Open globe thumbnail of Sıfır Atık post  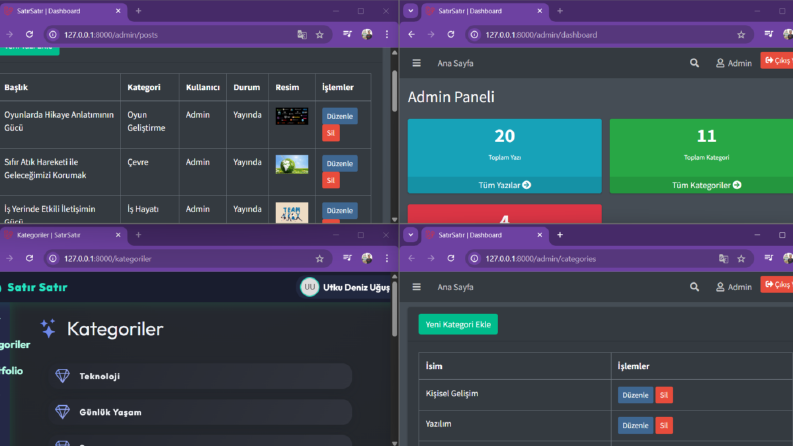pyautogui.click(x=292, y=164)
